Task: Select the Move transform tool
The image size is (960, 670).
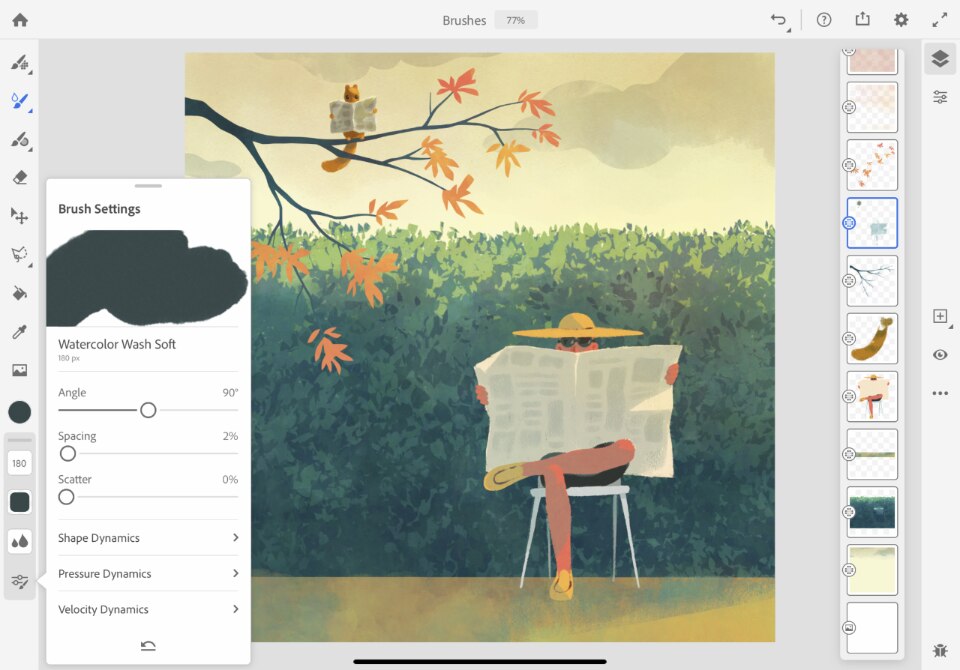Action: [x=20, y=216]
